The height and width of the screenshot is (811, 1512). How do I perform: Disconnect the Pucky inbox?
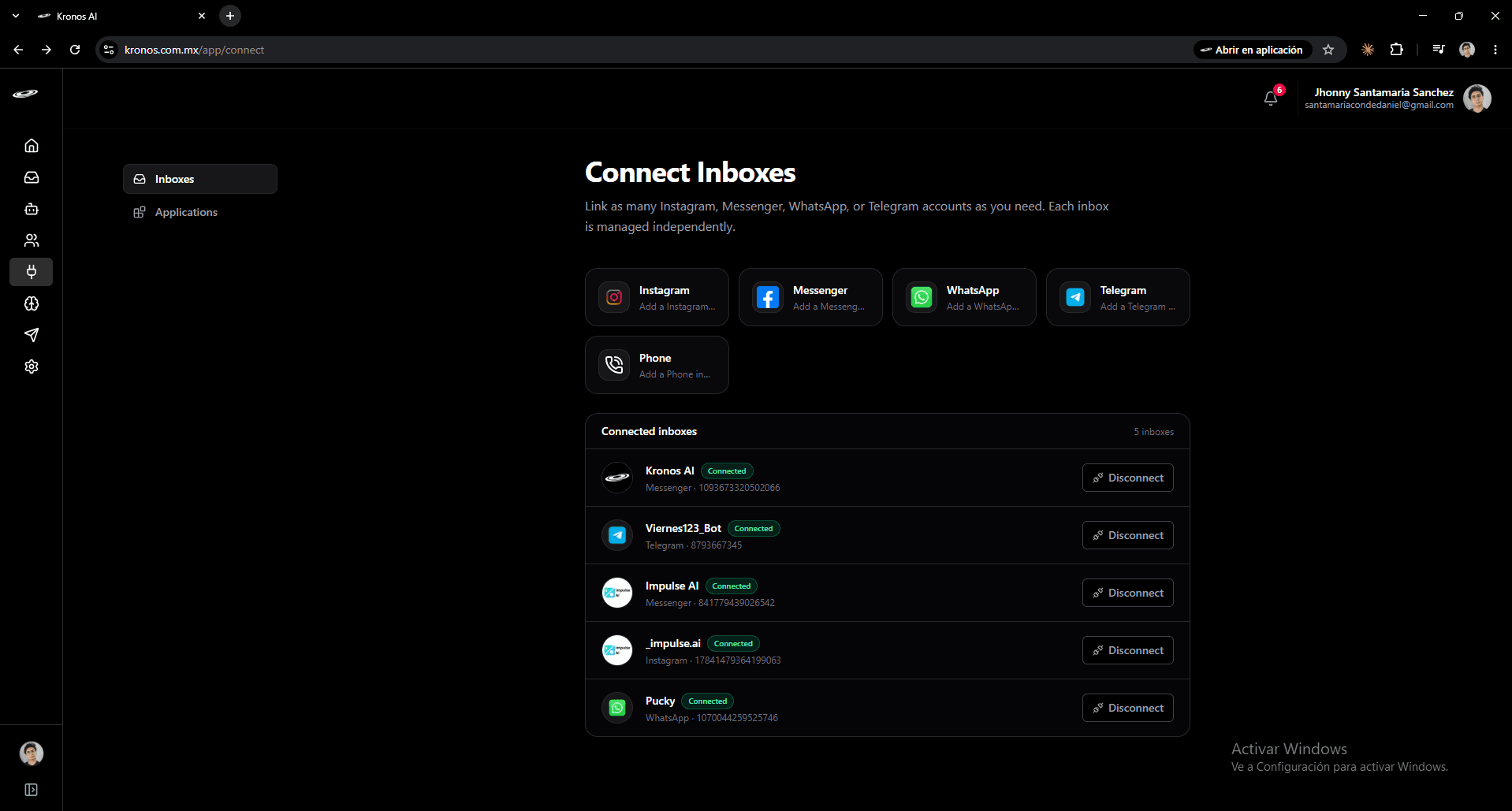point(1128,708)
